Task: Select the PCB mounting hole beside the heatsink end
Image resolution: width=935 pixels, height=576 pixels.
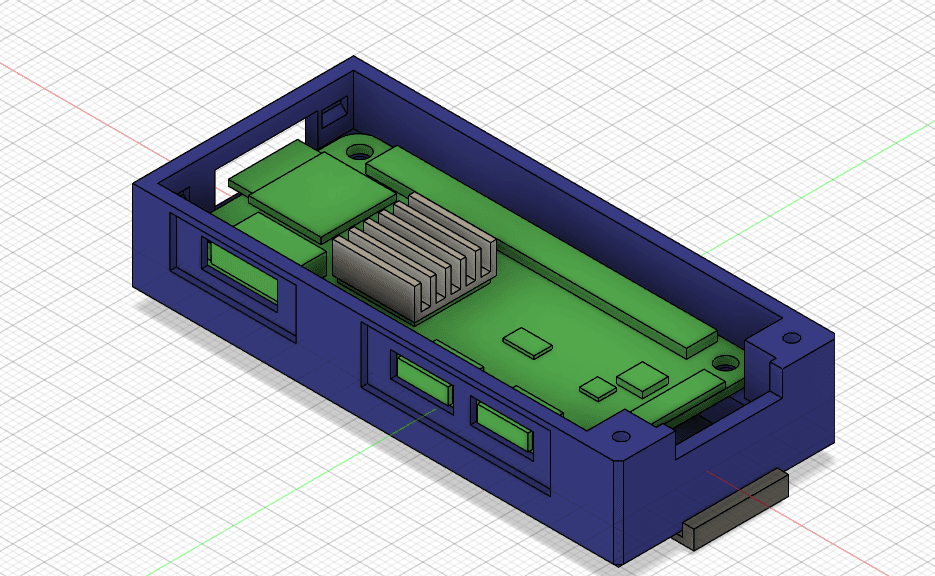Action: click(x=358, y=152)
